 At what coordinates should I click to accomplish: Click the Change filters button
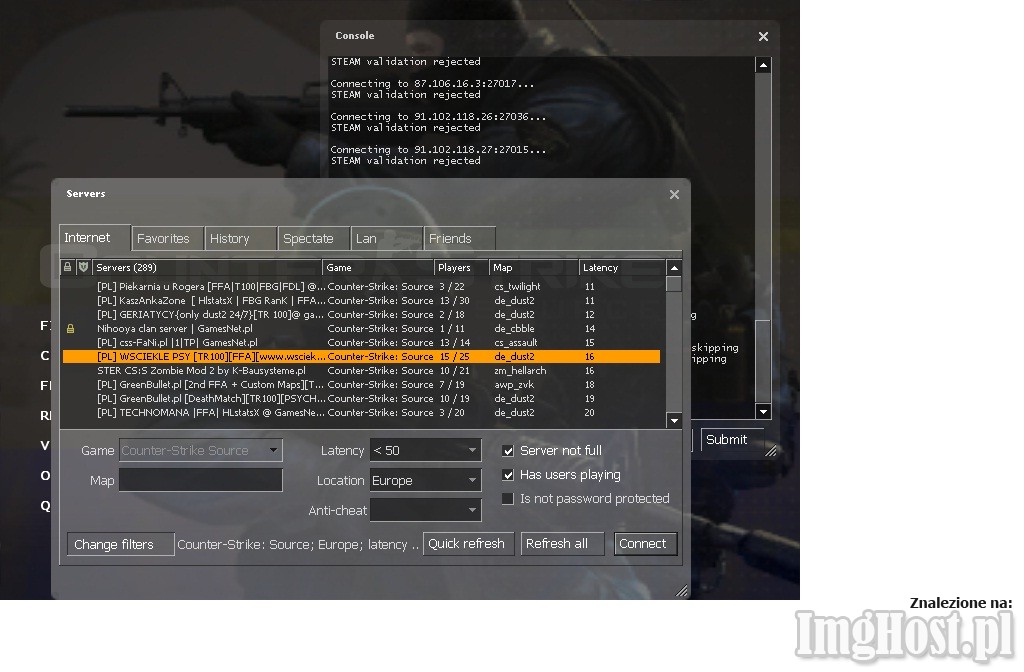coord(120,544)
